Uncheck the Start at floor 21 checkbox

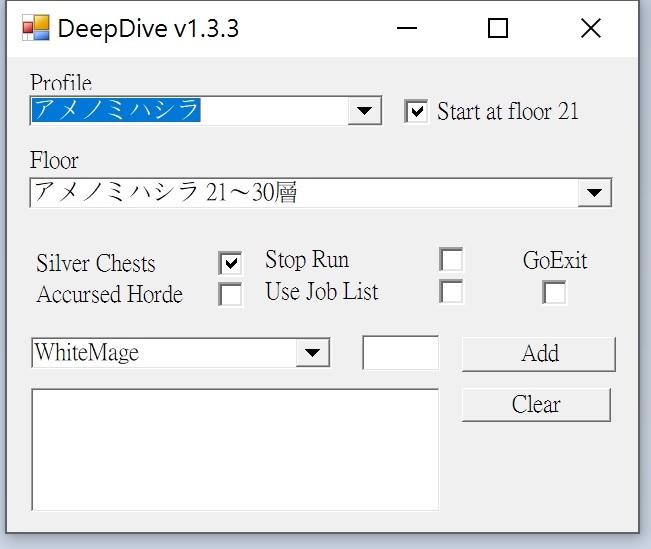pyautogui.click(x=416, y=111)
